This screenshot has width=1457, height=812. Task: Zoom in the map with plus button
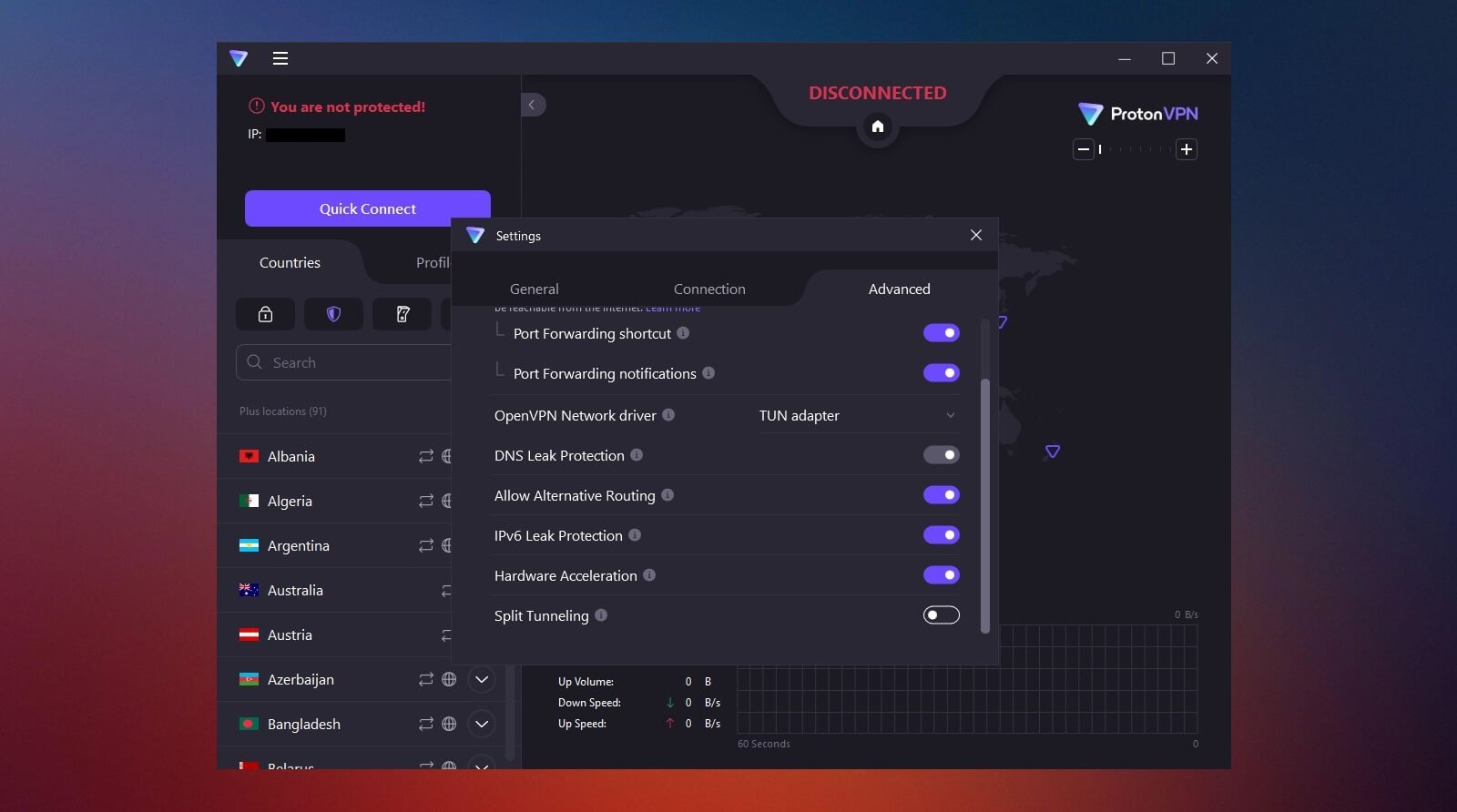(x=1186, y=149)
